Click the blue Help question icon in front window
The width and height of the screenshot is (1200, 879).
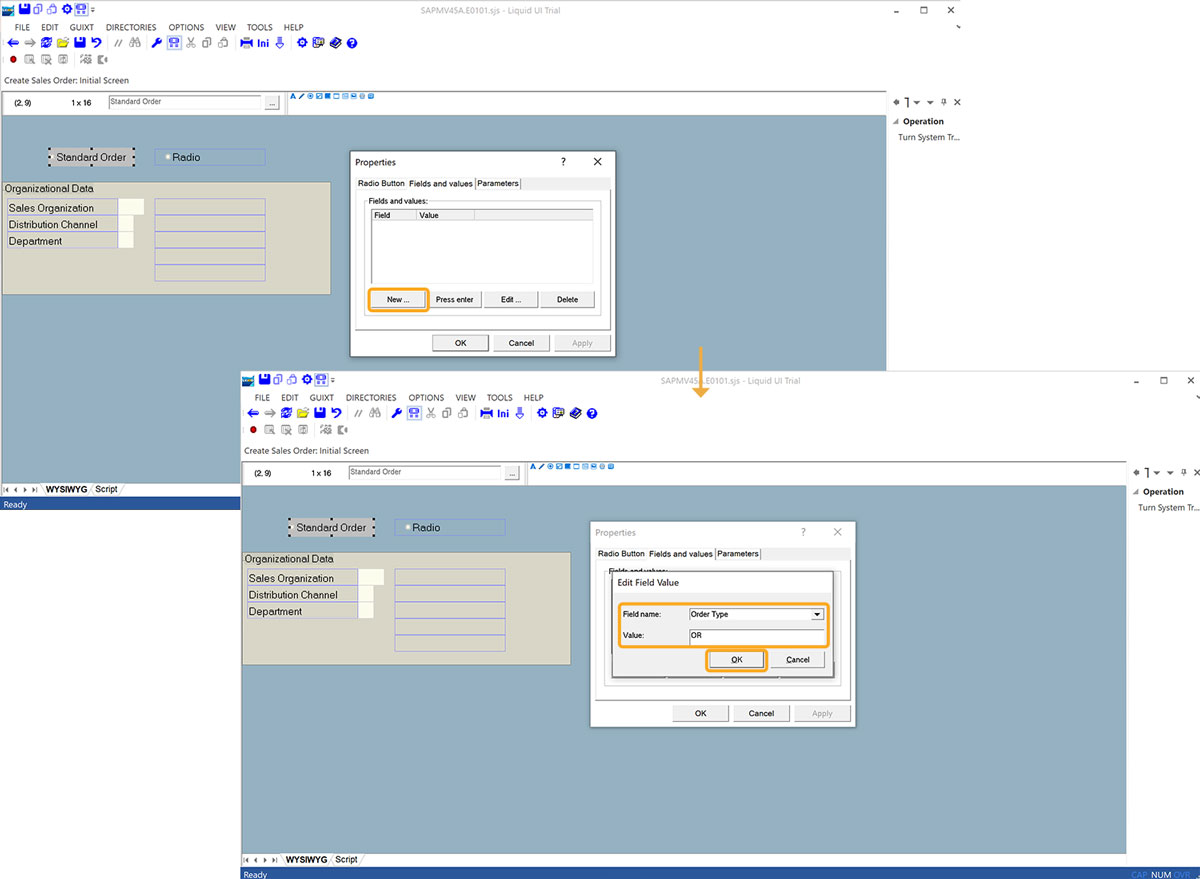tap(592, 413)
